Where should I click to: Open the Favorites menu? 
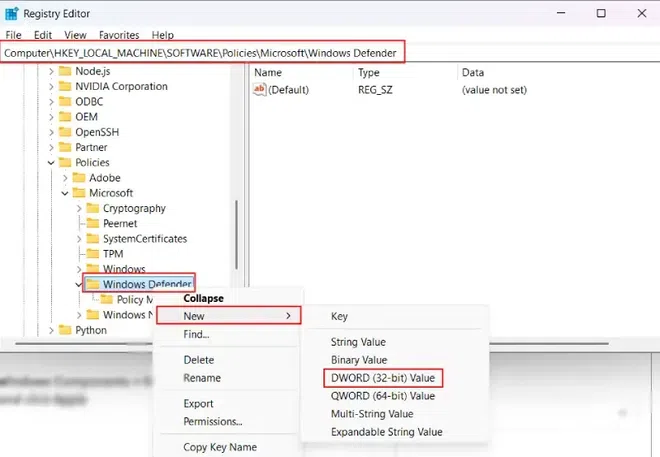[119, 35]
